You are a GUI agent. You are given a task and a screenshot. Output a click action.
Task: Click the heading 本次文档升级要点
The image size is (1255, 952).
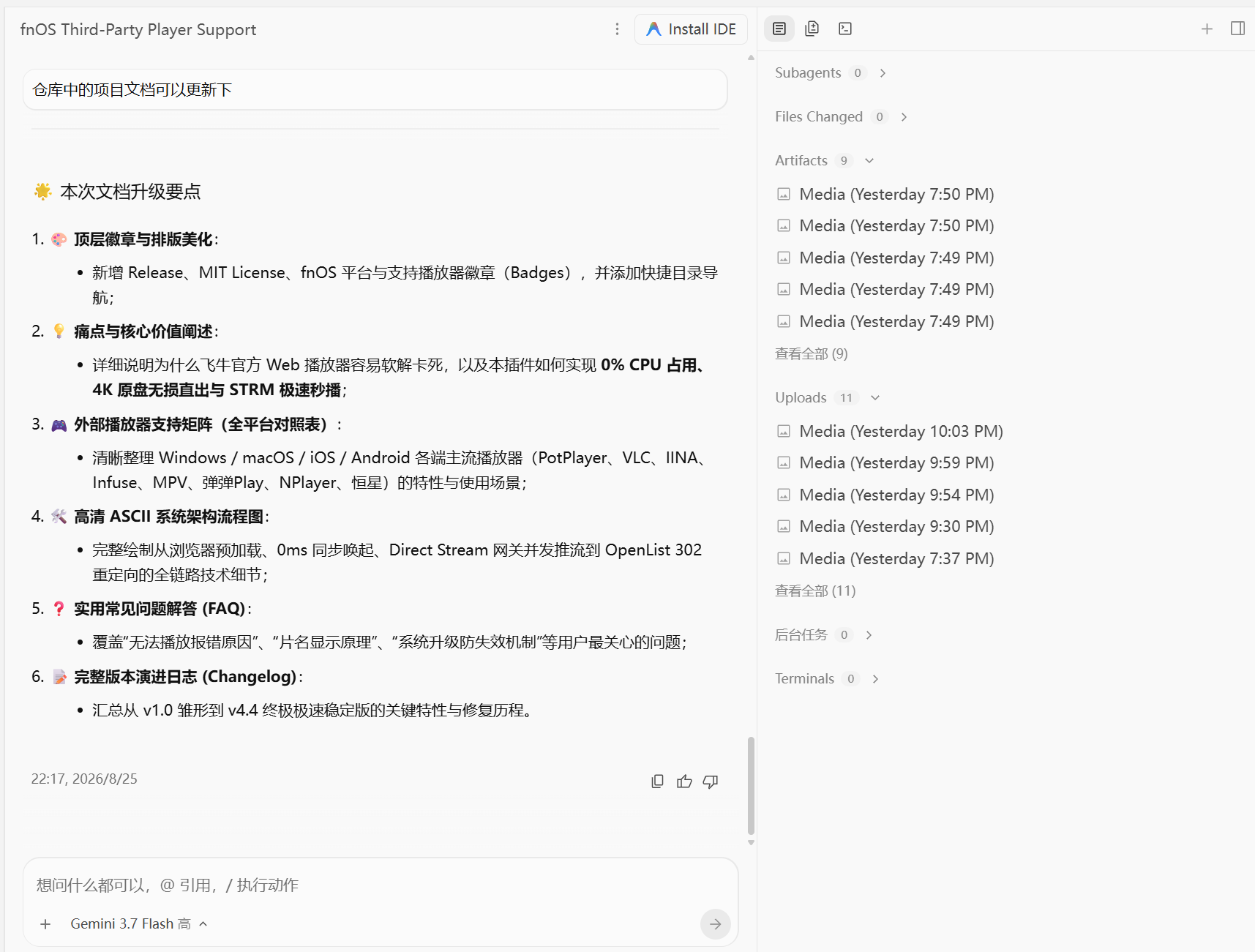click(x=130, y=192)
